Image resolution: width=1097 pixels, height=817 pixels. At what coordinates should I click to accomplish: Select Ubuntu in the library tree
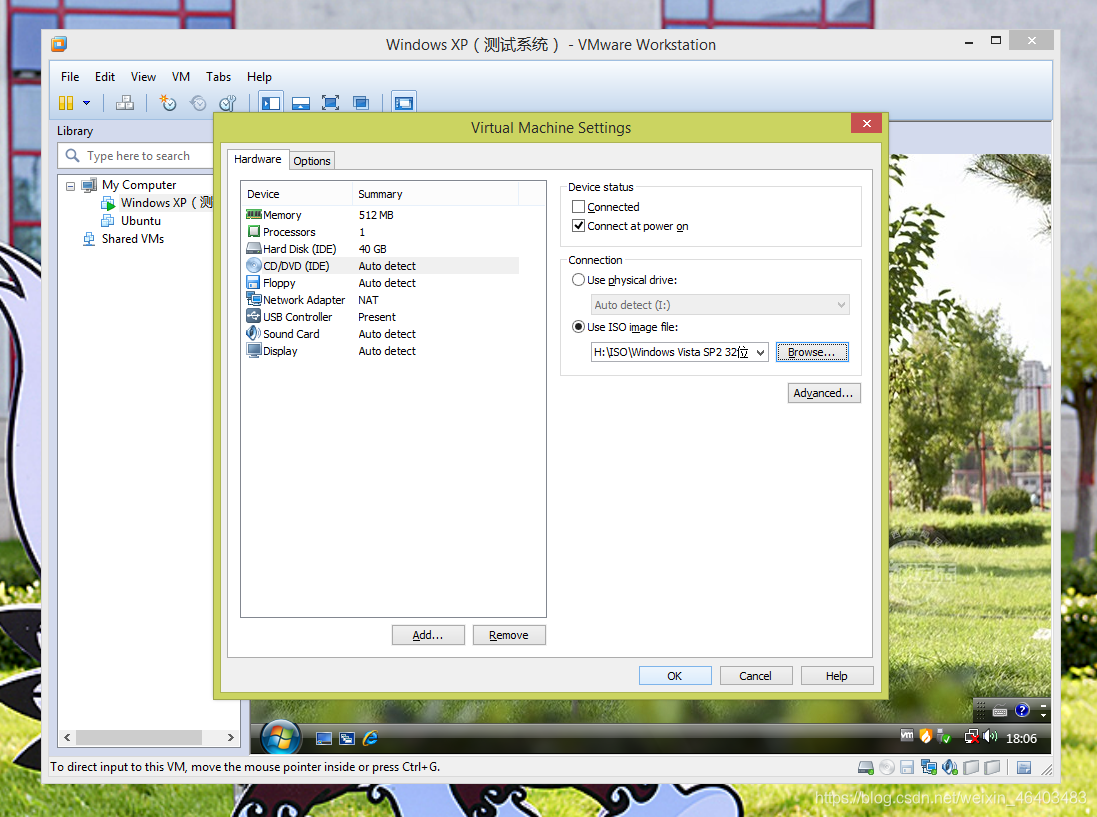click(141, 221)
